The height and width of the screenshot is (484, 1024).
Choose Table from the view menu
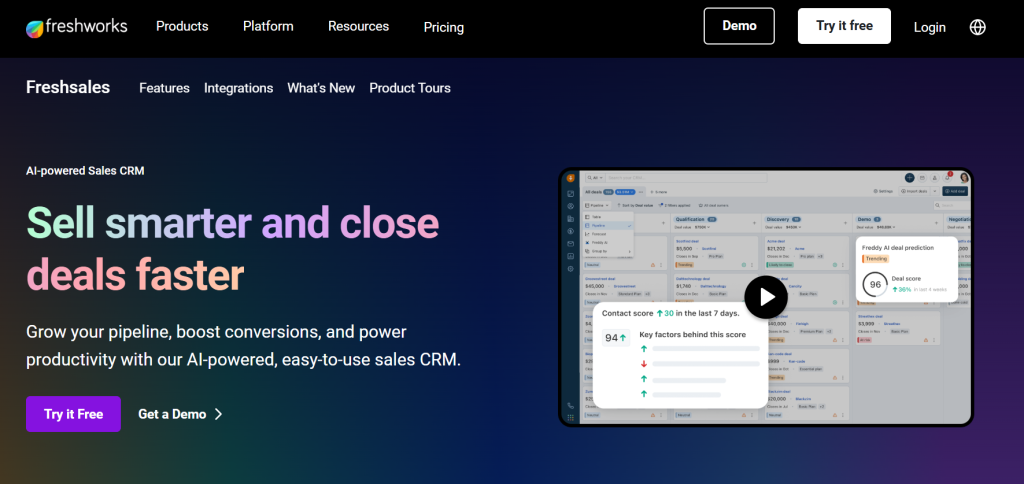pos(608,217)
